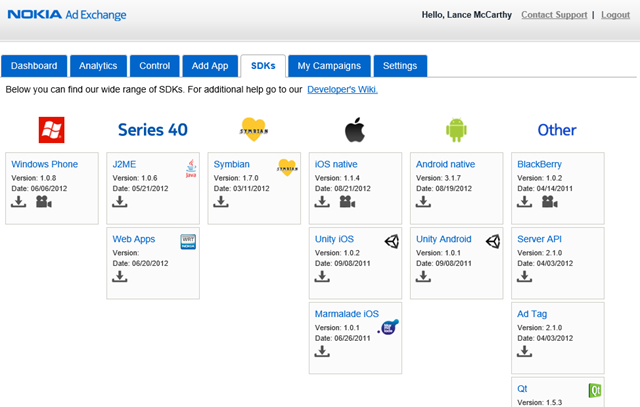
Task: Click the Symbian title link
Action: pyautogui.click(x=231, y=164)
